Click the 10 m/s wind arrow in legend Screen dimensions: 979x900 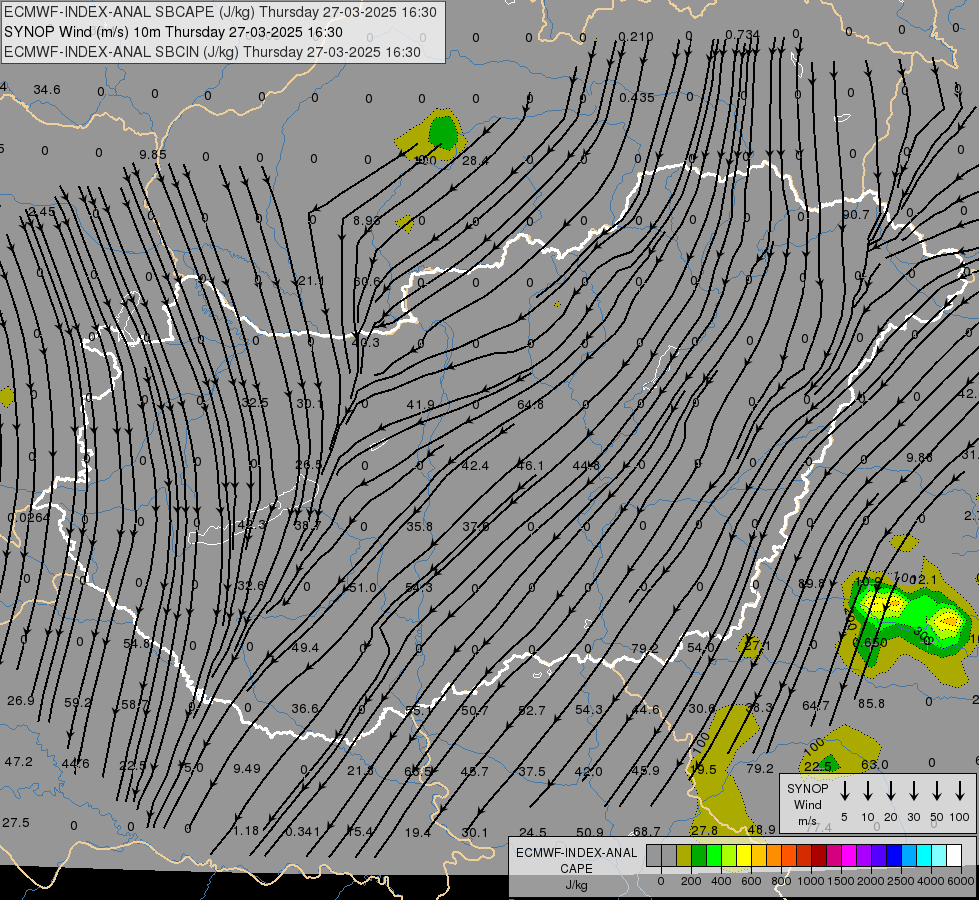(868, 791)
